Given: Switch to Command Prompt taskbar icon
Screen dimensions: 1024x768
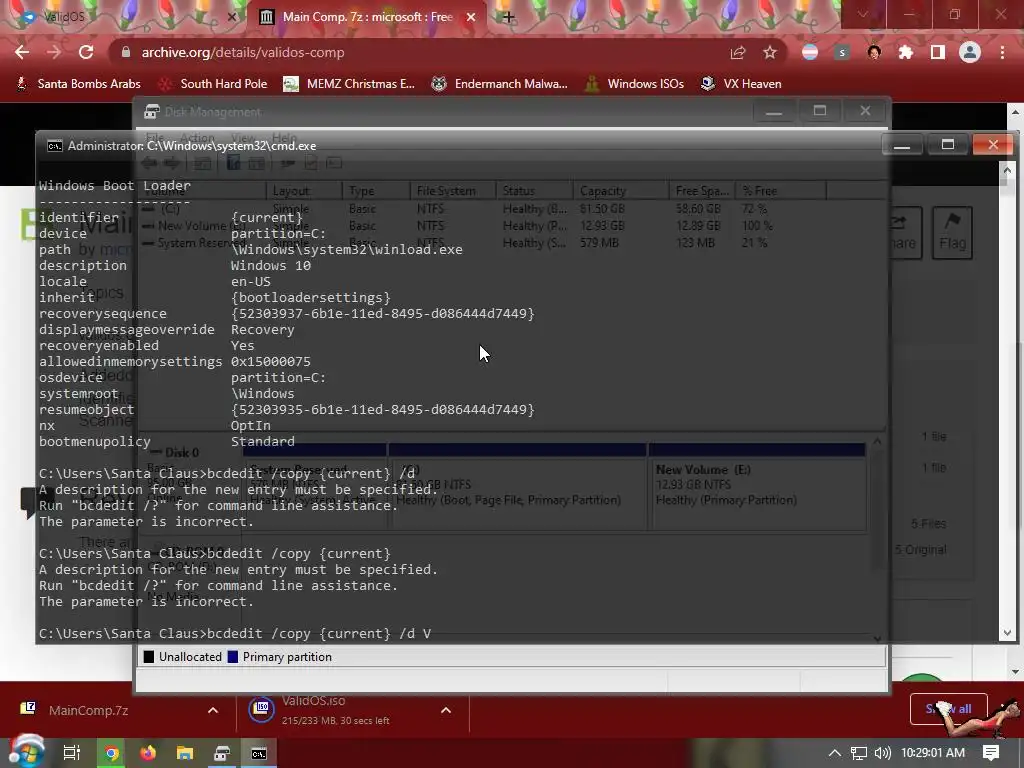Looking at the screenshot, I should 259,753.
